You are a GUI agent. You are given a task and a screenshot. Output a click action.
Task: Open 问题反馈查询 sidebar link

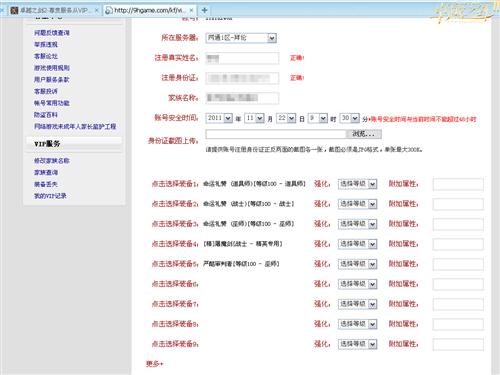point(52,33)
